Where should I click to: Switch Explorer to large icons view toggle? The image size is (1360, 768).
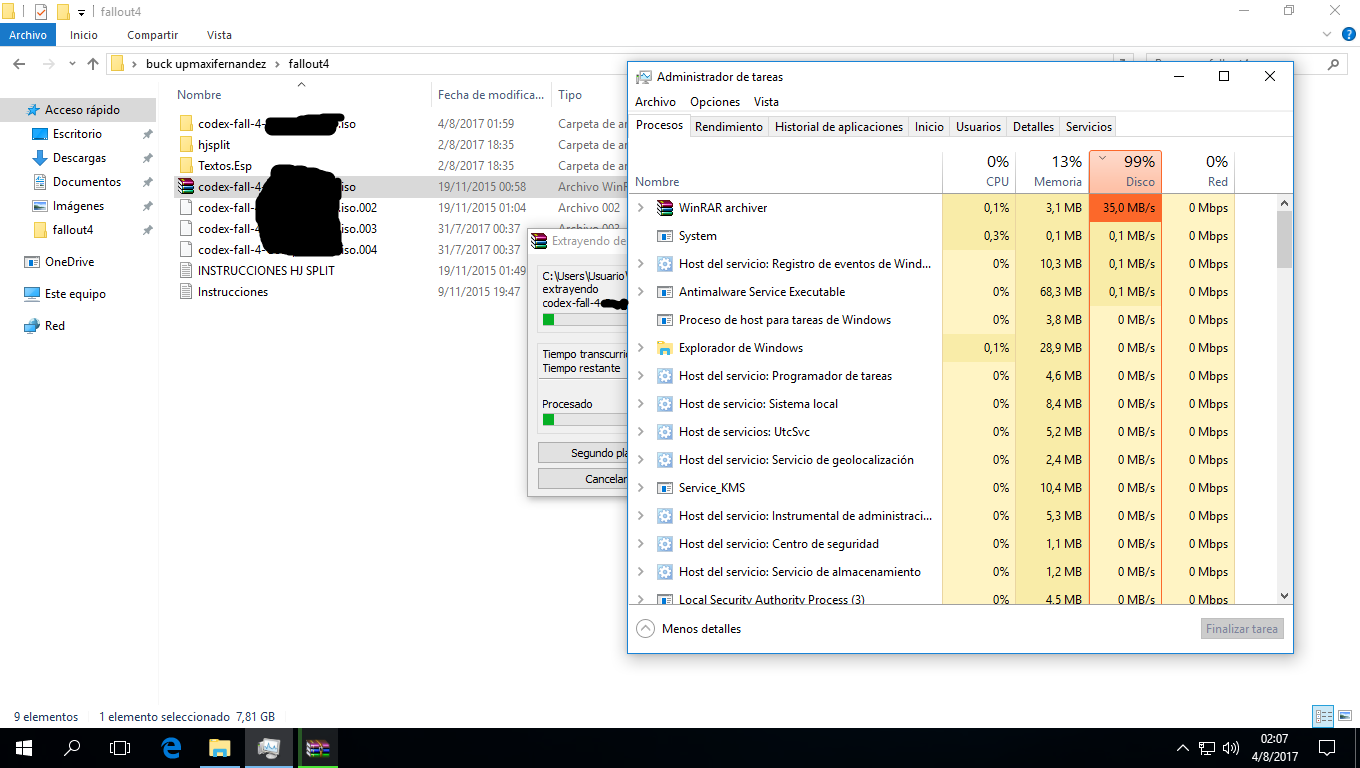coord(1343,716)
